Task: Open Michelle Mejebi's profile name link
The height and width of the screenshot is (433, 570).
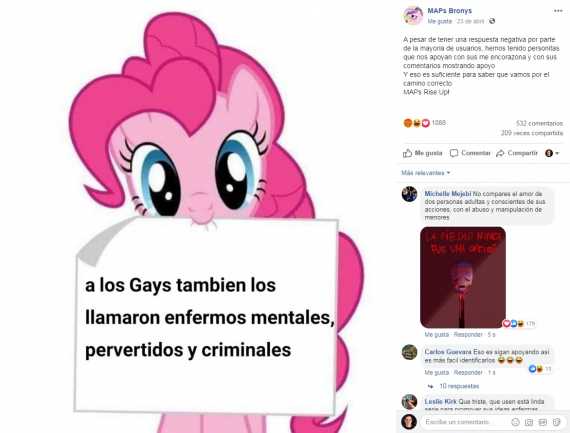Action: tap(448, 194)
